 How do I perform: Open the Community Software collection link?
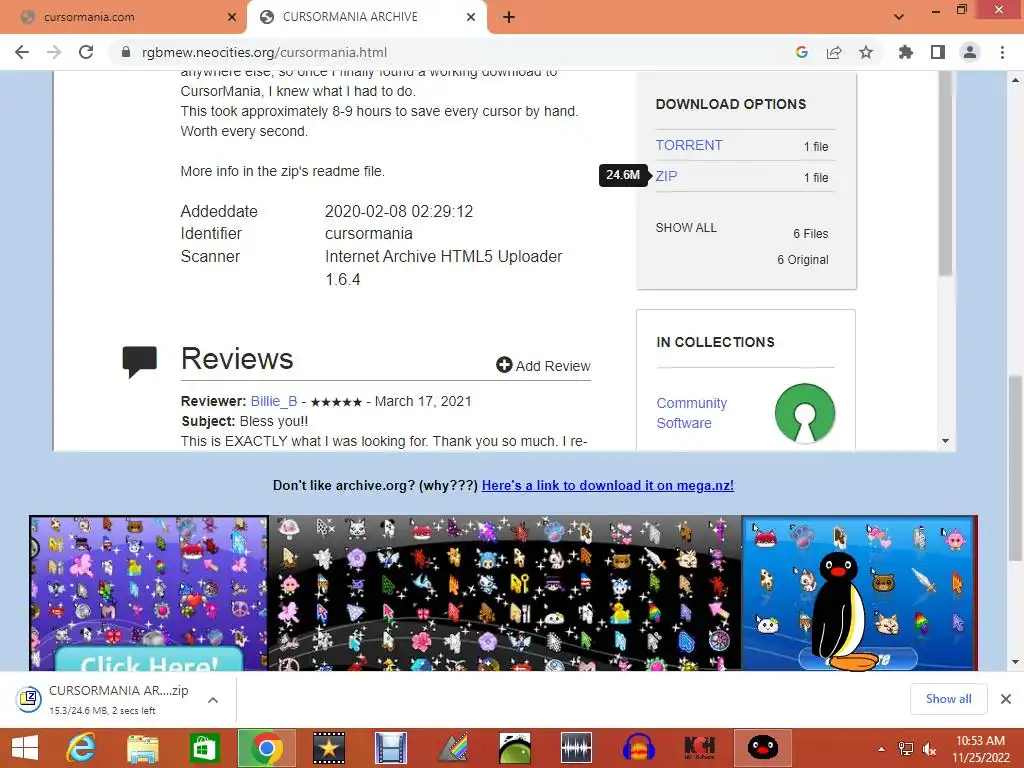[x=692, y=413]
